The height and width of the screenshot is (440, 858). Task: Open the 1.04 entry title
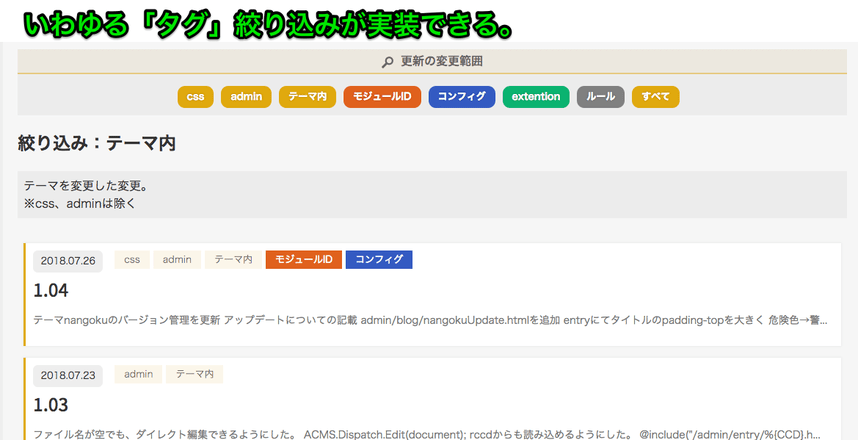click(51, 291)
